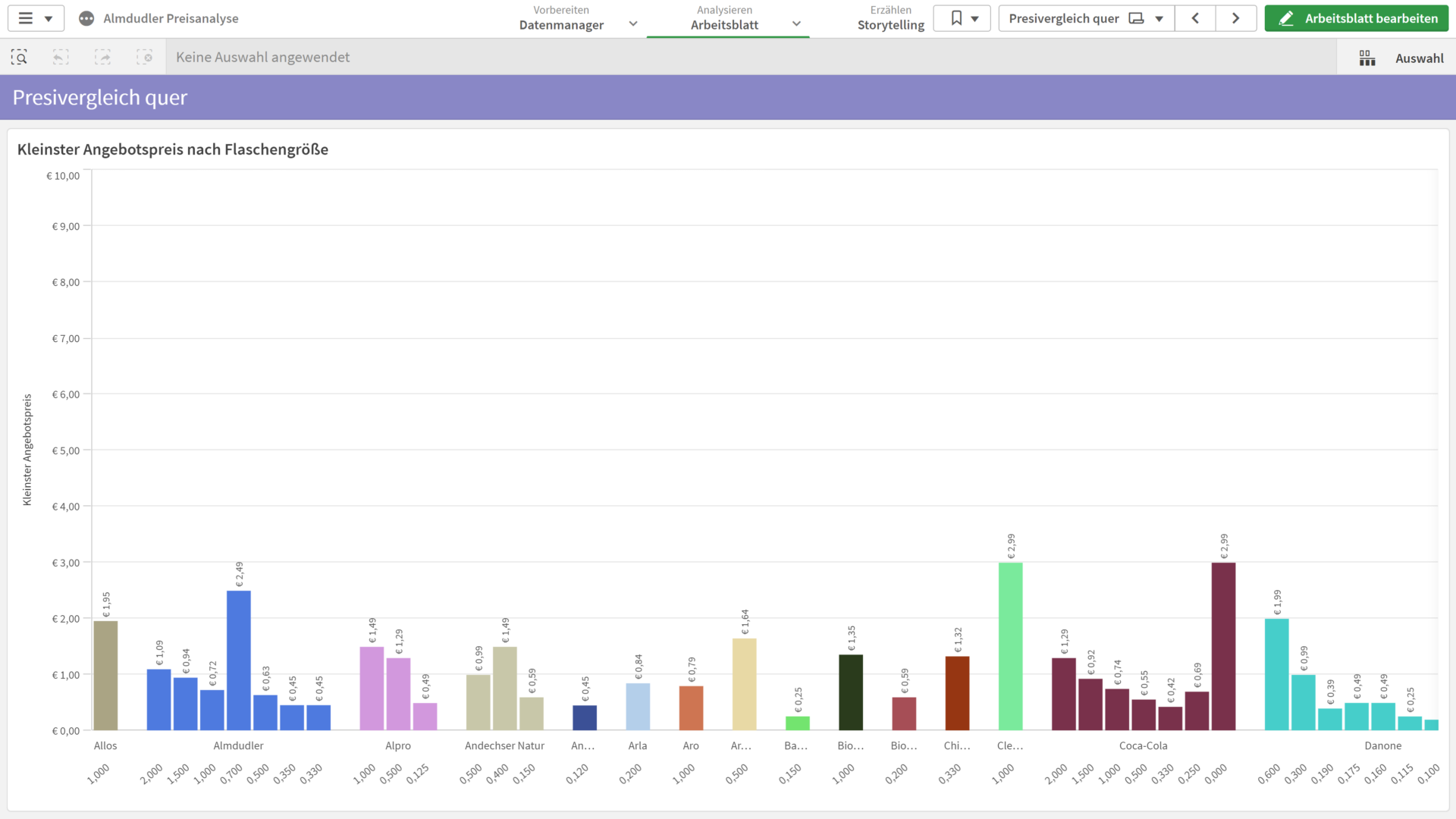Switch to the Analysieren Arbeitsblatt tab

click(x=724, y=18)
